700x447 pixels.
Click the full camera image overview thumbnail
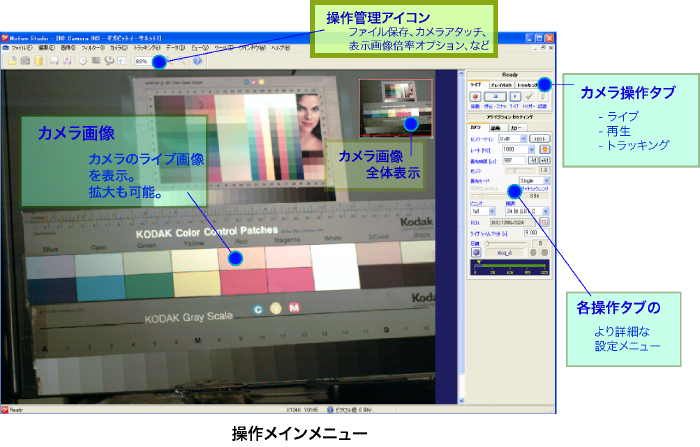tap(396, 108)
